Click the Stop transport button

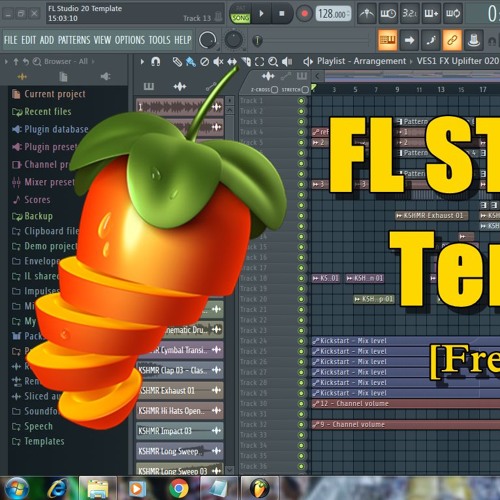[282, 14]
